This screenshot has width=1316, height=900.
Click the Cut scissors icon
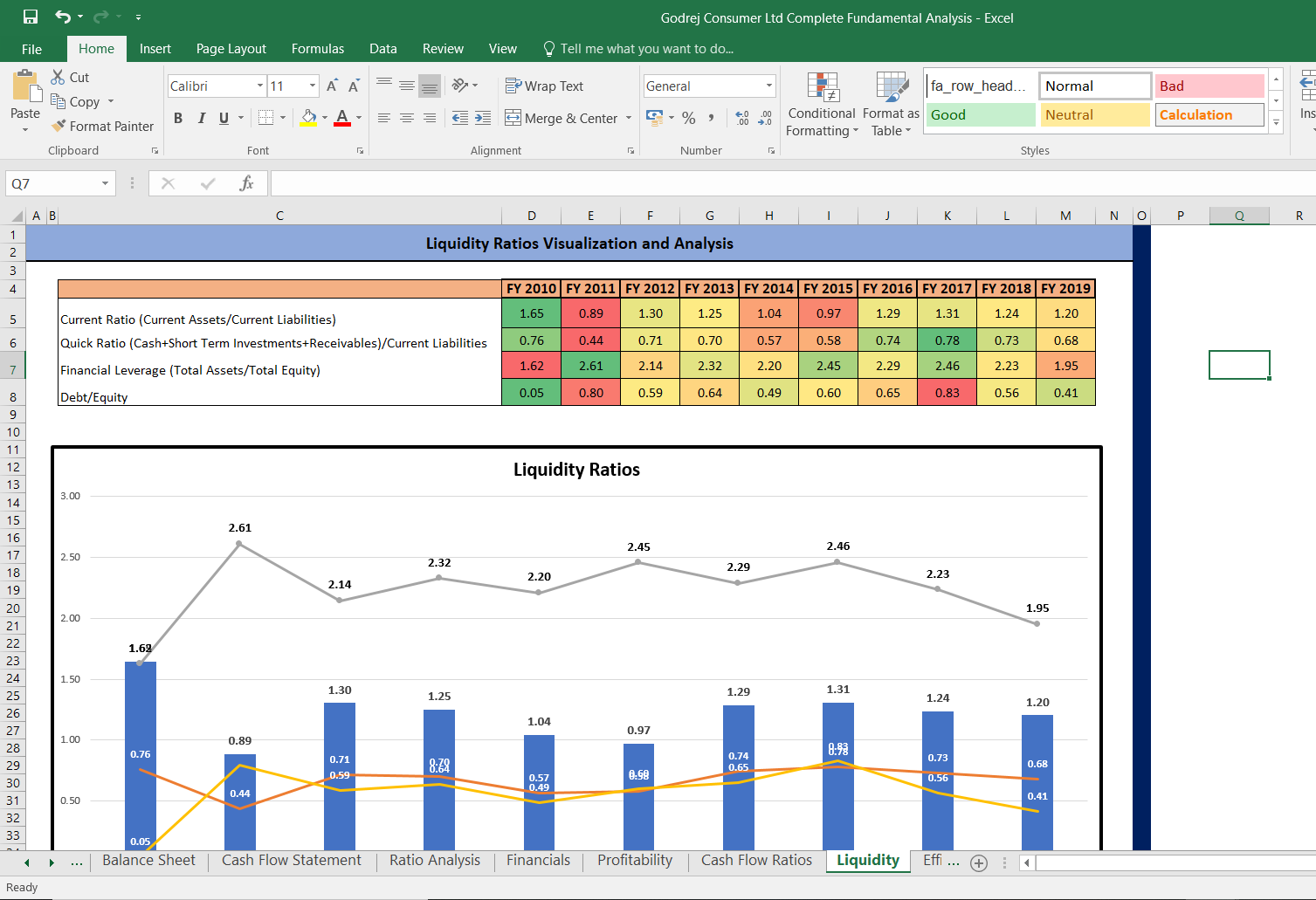pyautogui.click(x=59, y=77)
